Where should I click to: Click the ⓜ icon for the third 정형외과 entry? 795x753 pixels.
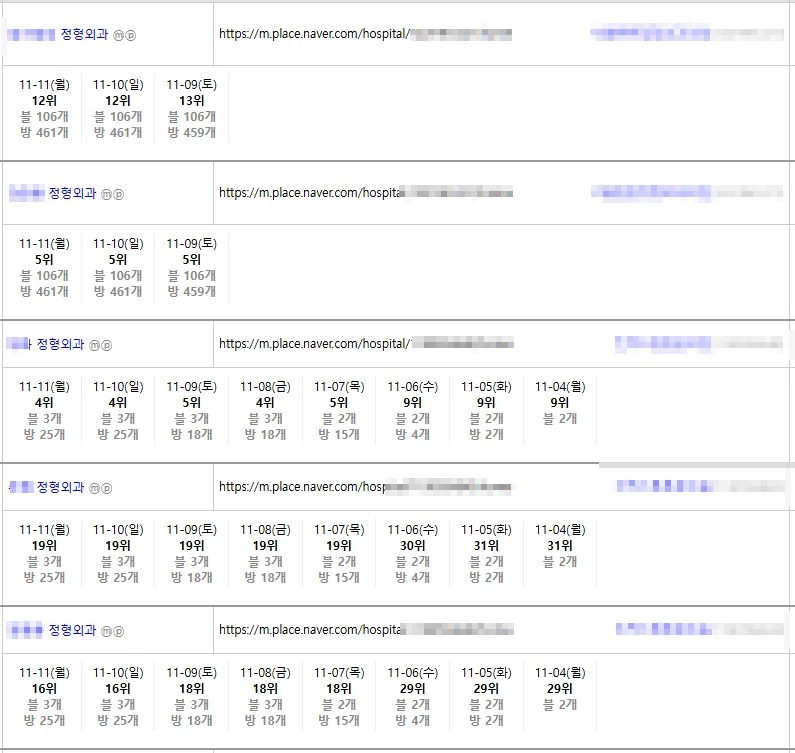pos(95,345)
